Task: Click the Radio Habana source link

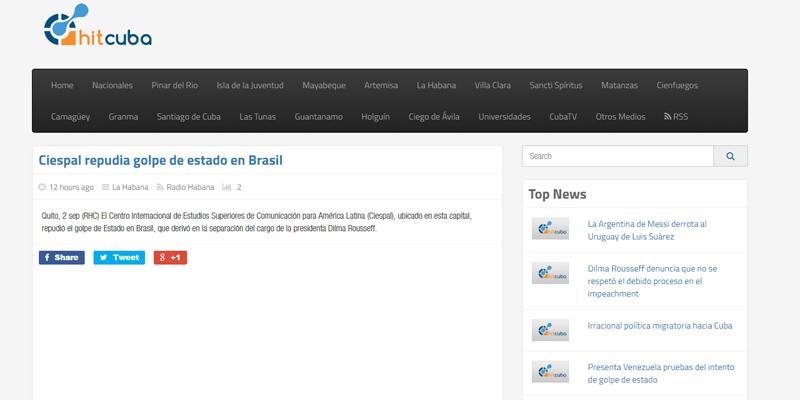Action: coord(188,187)
